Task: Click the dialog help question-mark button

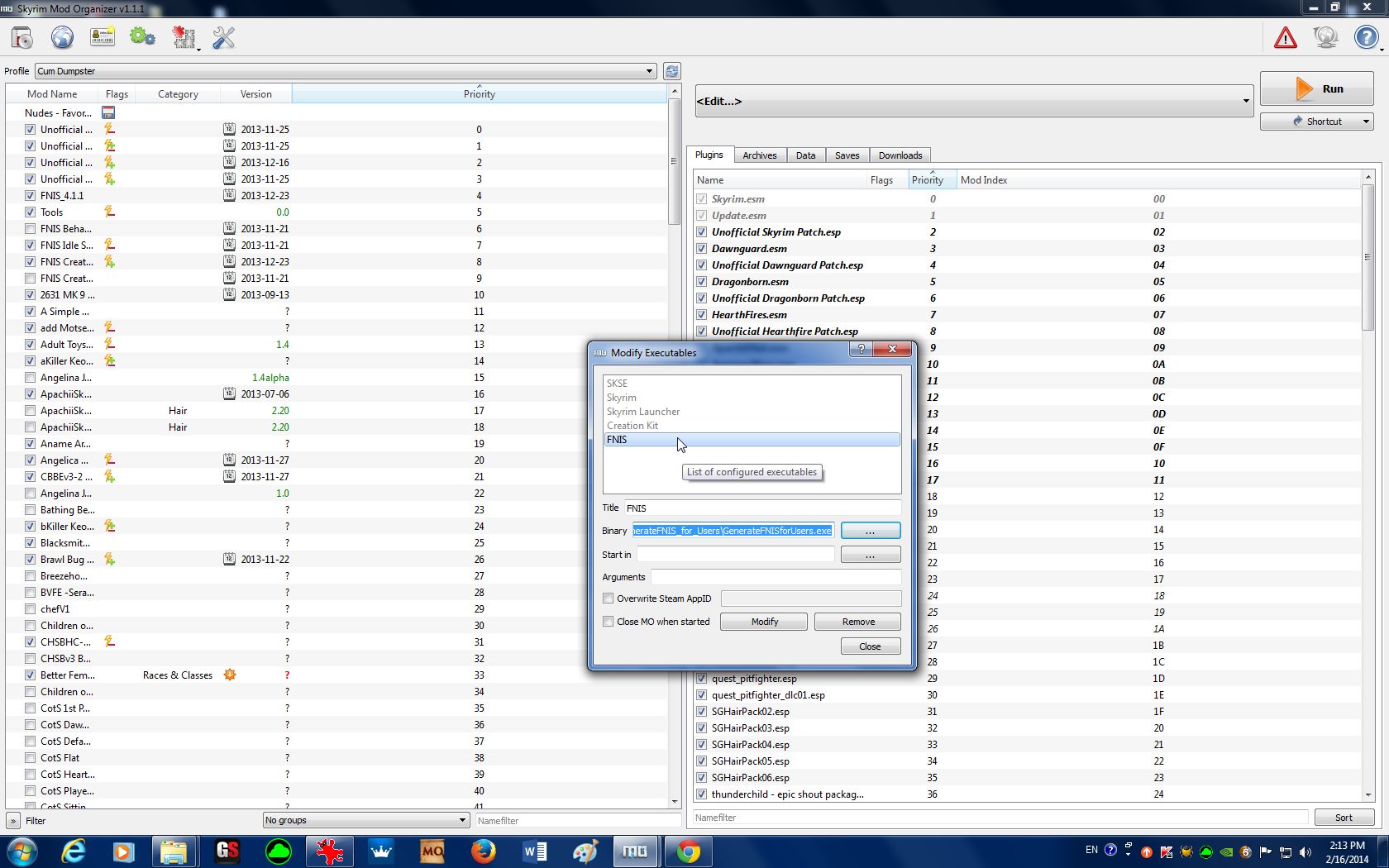Action: click(x=861, y=350)
